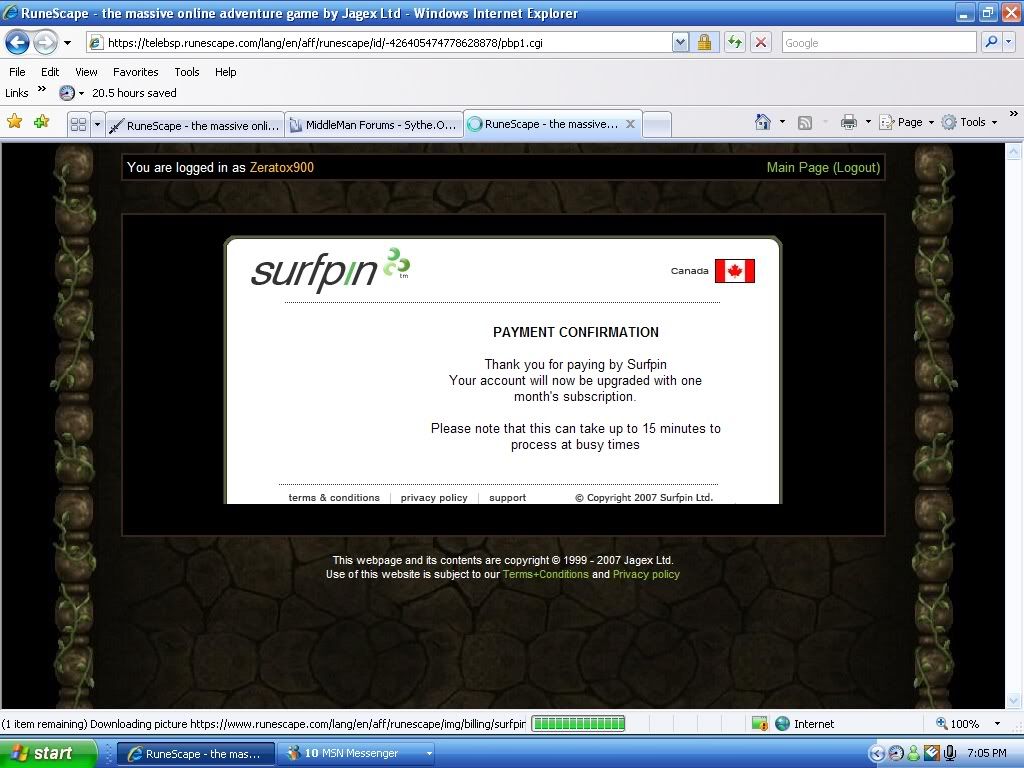Click the Main Page (Logout) link
This screenshot has width=1024, height=768.
click(x=824, y=167)
